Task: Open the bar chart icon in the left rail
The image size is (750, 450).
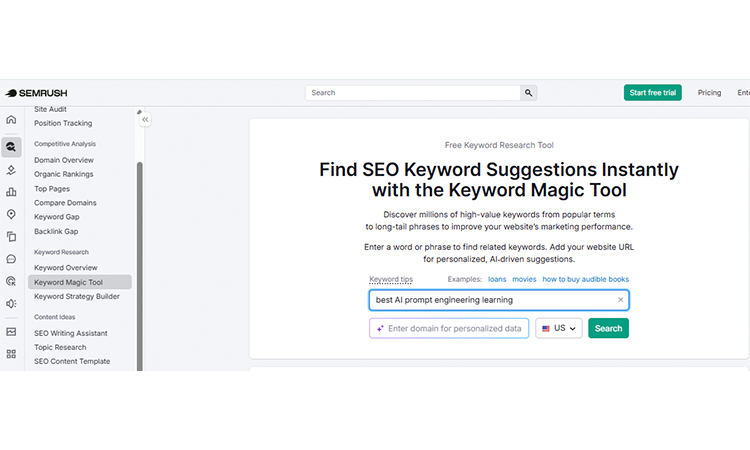Action: (x=11, y=192)
